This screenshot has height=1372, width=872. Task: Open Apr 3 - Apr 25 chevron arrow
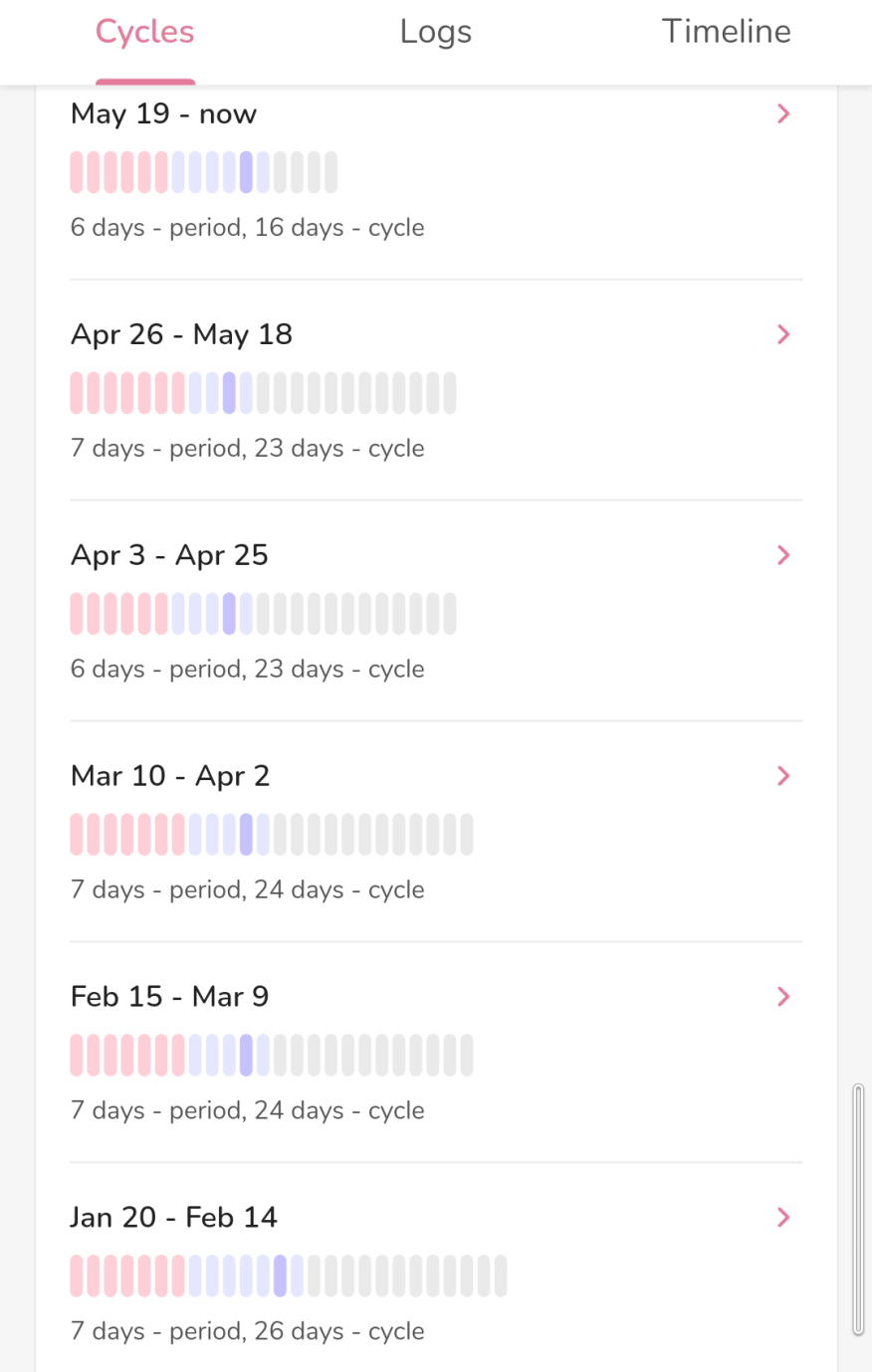(x=783, y=555)
